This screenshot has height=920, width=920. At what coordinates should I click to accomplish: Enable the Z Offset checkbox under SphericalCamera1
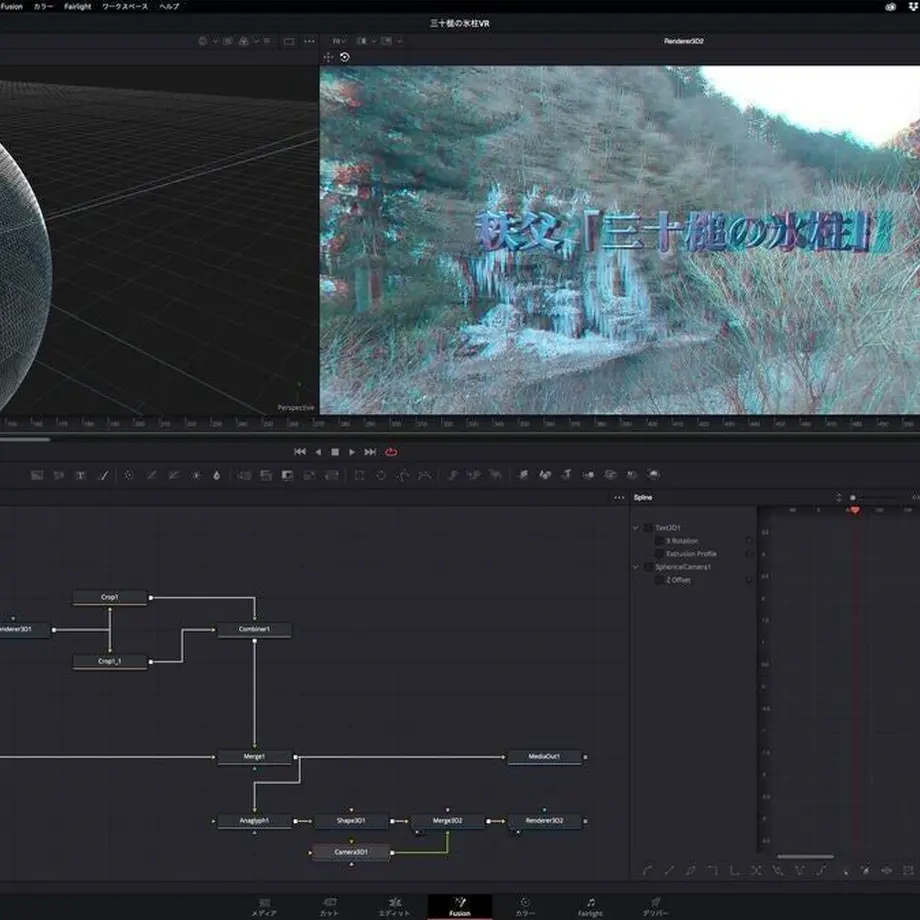(658, 578)
